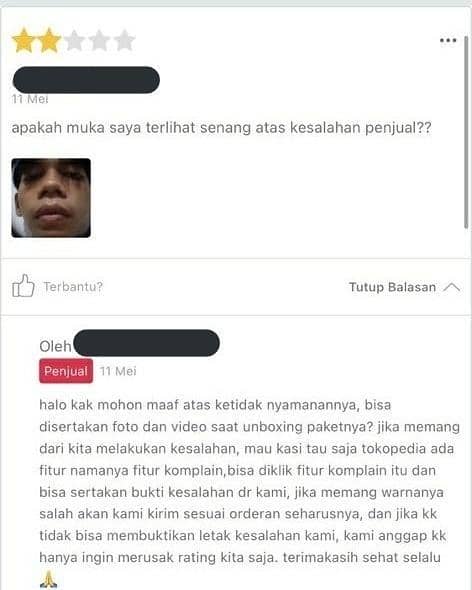Click the upward chevron beside Tutup Balasan
472x590 pixels.
pyautogui.click(x=451, y=287)
